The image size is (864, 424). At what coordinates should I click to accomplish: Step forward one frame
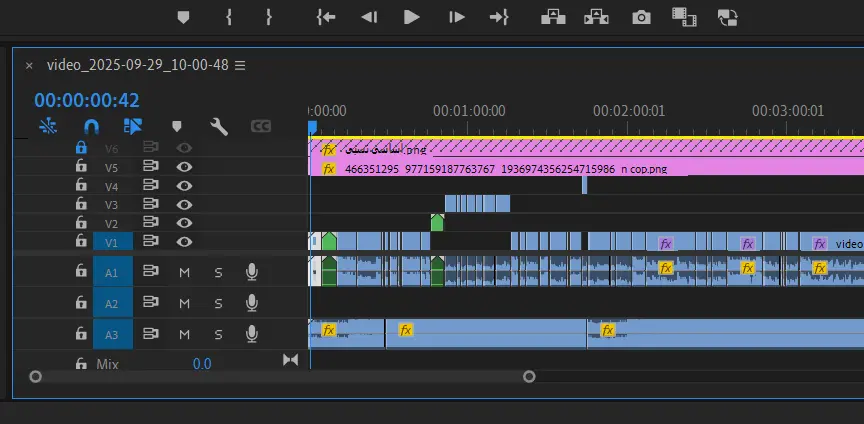click(x=456, y=18)
